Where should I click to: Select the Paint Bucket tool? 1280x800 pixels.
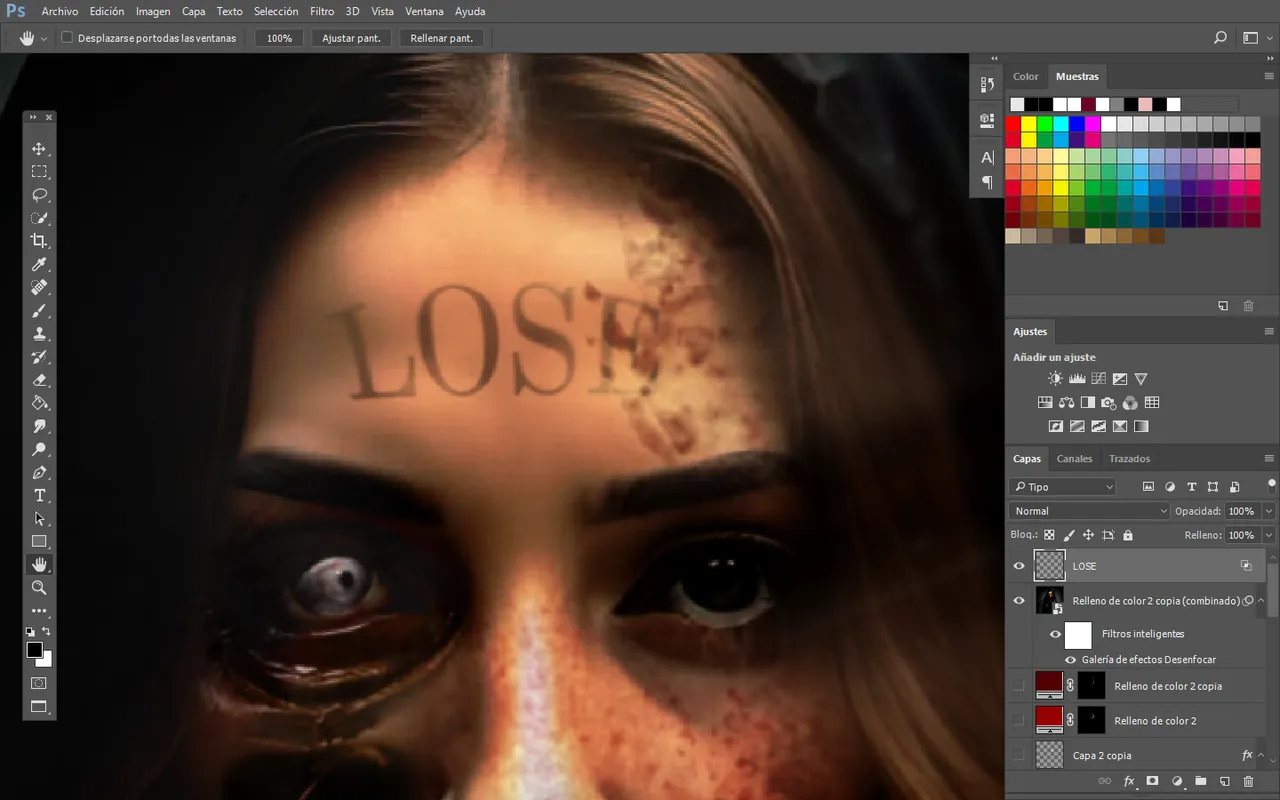[x=39, y=403]
